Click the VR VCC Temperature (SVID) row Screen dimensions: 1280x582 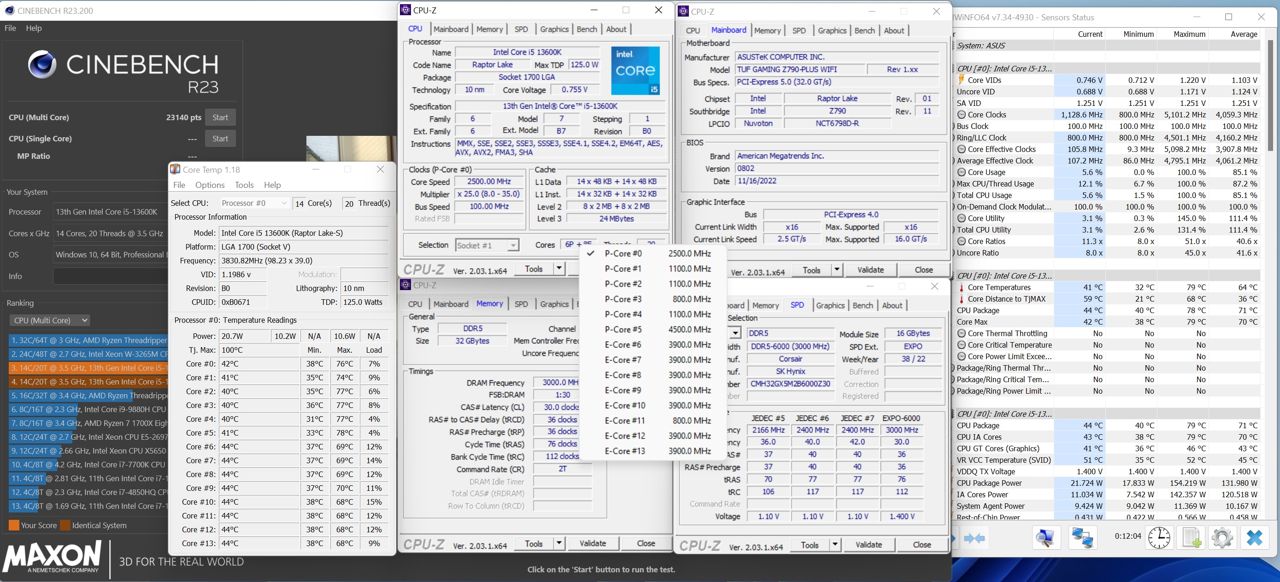click(x=1108, y=460)
